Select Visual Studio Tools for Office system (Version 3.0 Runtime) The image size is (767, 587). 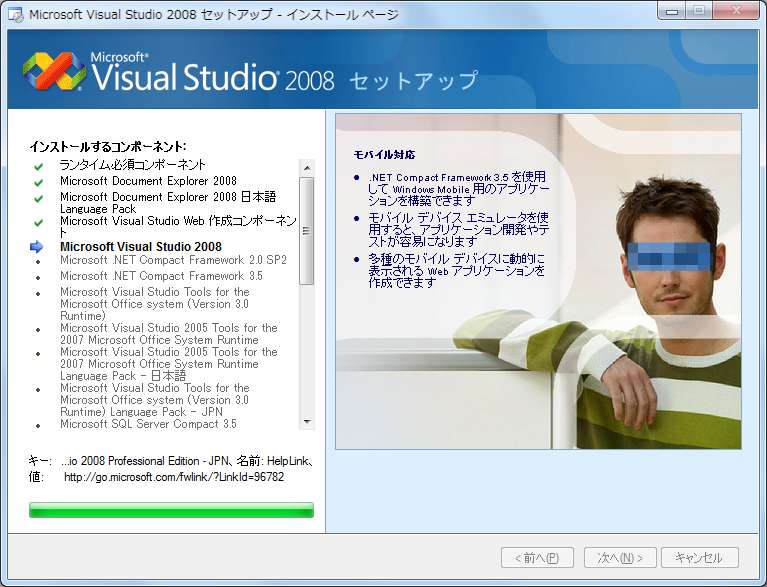pyautogui.click(x=155, y=304)
